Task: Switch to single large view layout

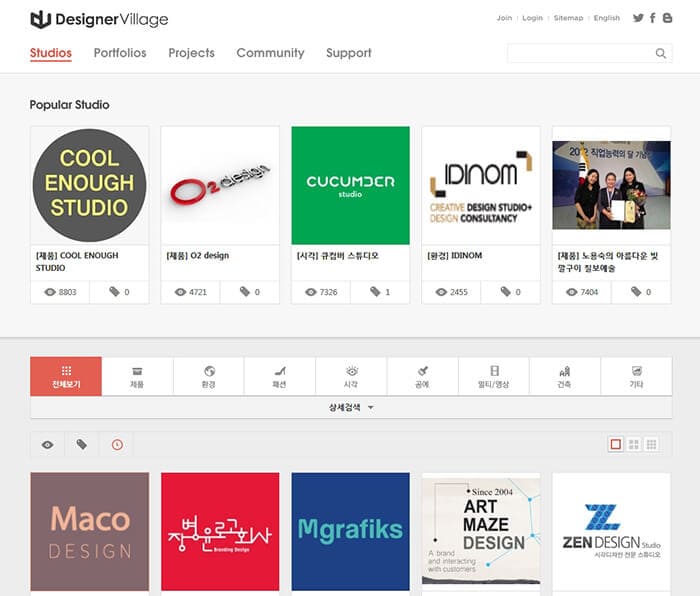Action: (616, 444)
